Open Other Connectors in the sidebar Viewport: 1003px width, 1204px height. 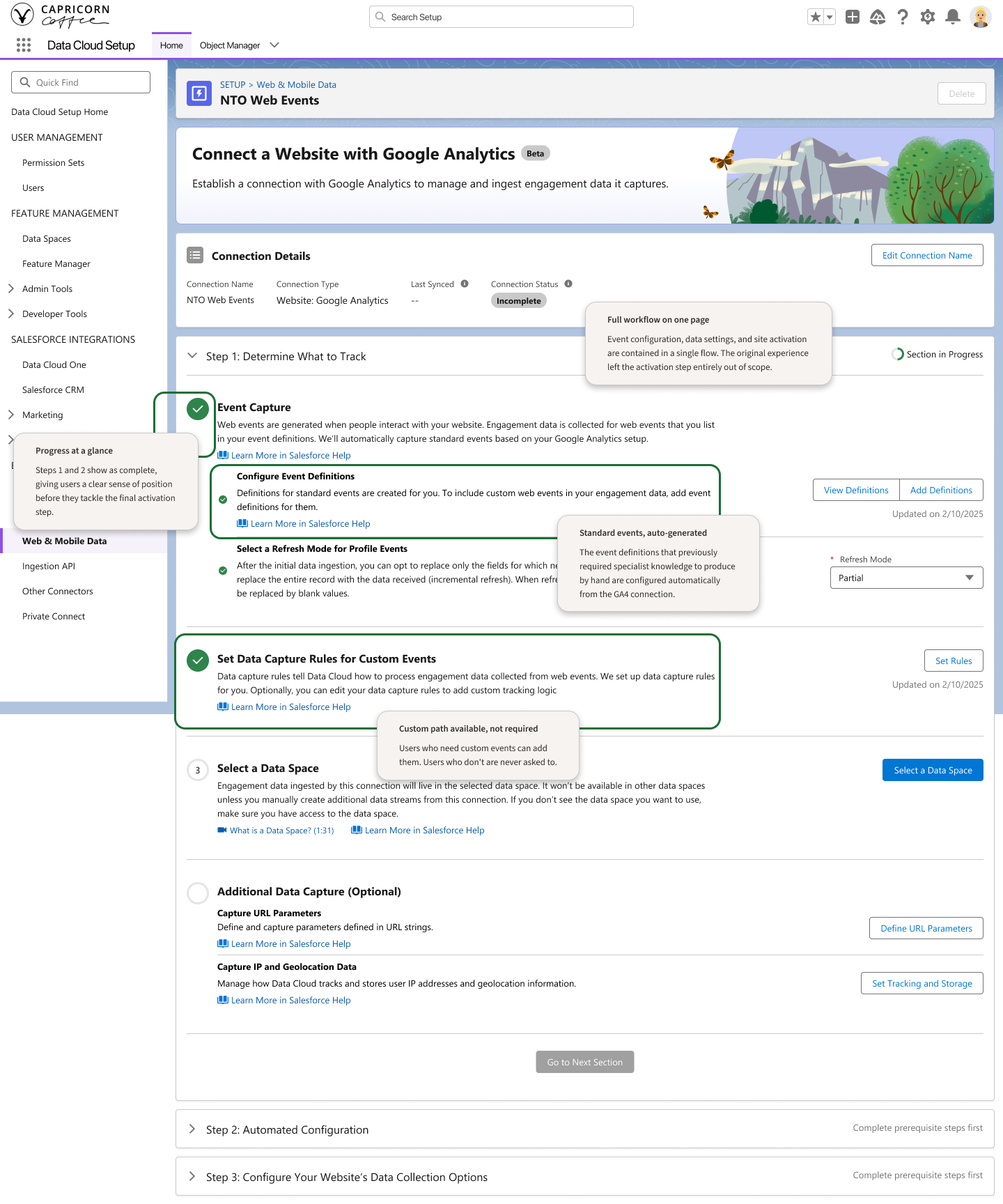pos(58,591)
